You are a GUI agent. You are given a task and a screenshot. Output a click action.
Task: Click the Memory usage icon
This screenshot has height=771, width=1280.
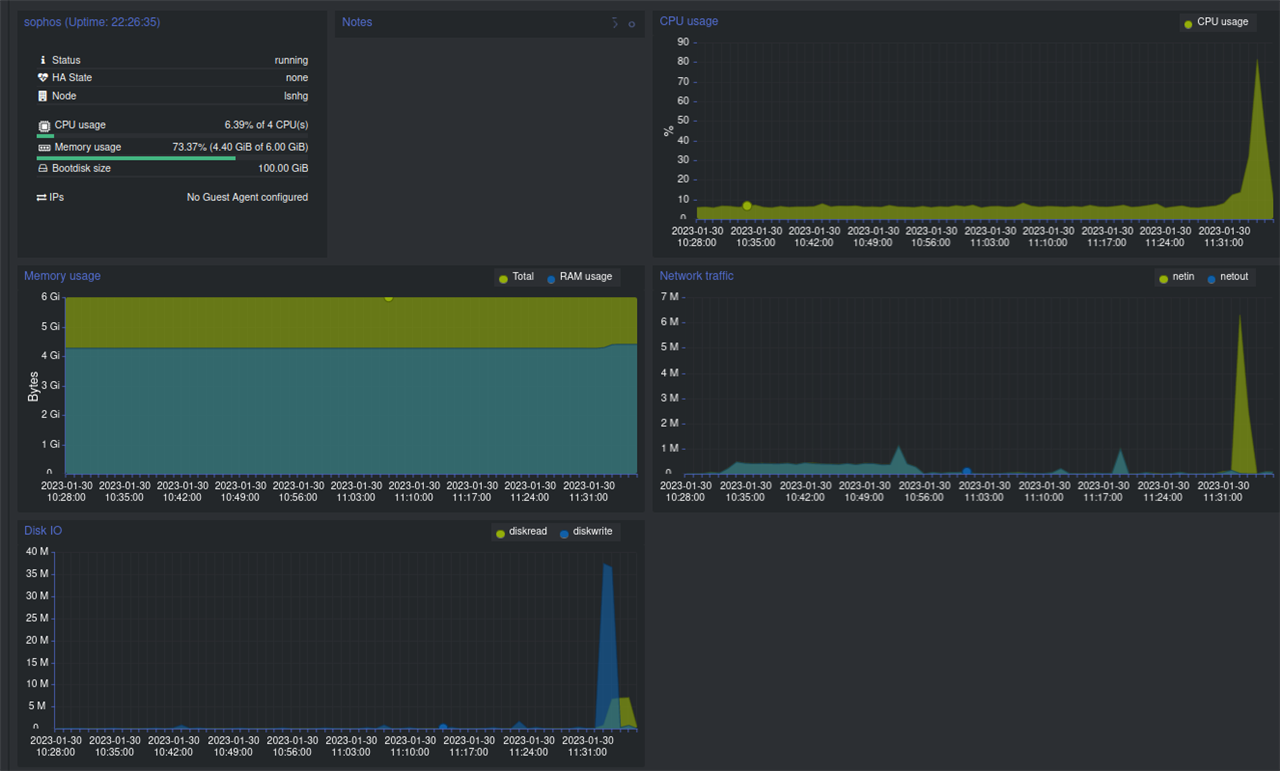[44, 147]
